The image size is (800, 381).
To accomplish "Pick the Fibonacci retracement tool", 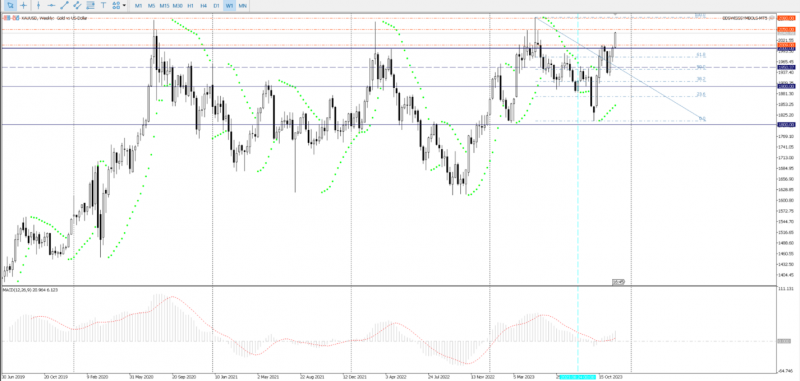I will click(x=91, y=5).
